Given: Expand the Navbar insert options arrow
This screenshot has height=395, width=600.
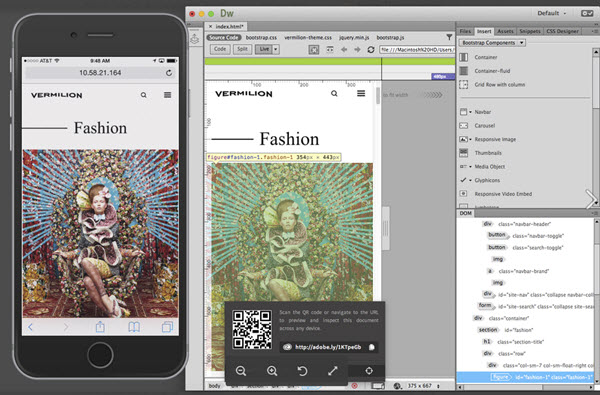Looking at the screenshot, I should [470, 112].
